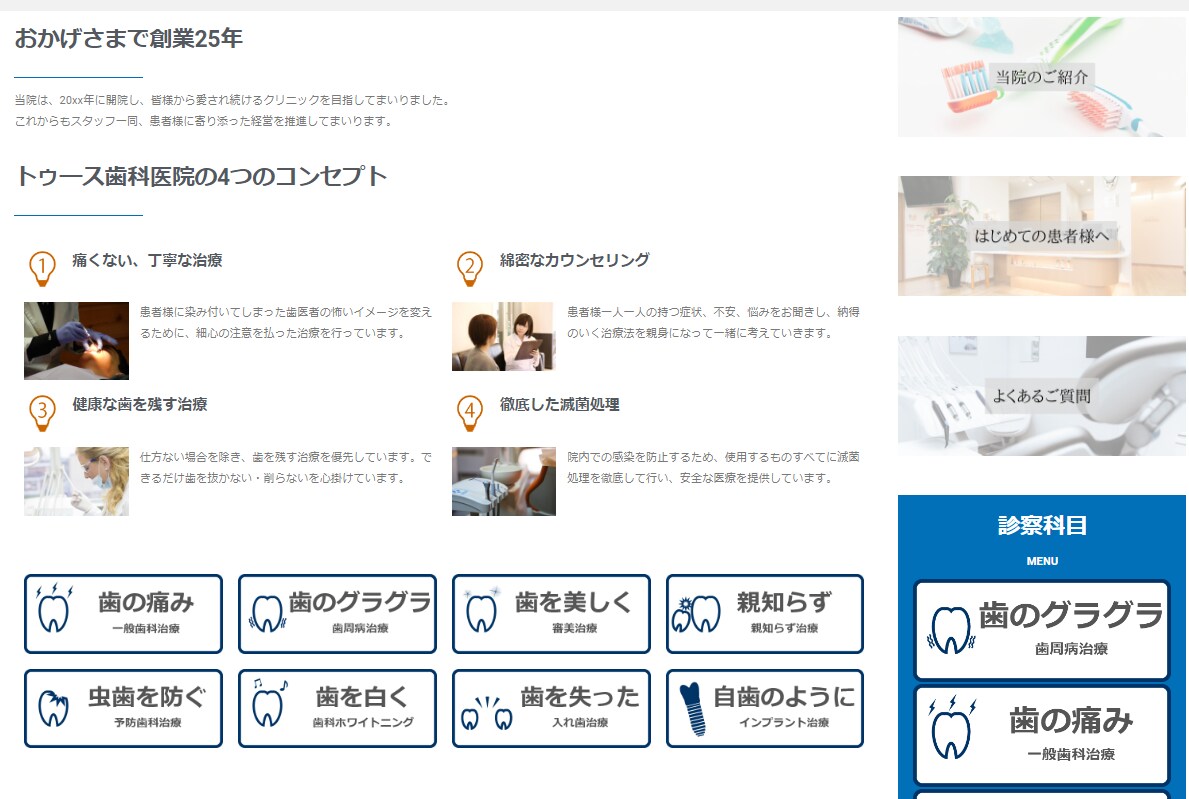Viewport: 1189px width, 799px height.
Task: Click the number 3 lightbulb icon
Action: (42, 413)
